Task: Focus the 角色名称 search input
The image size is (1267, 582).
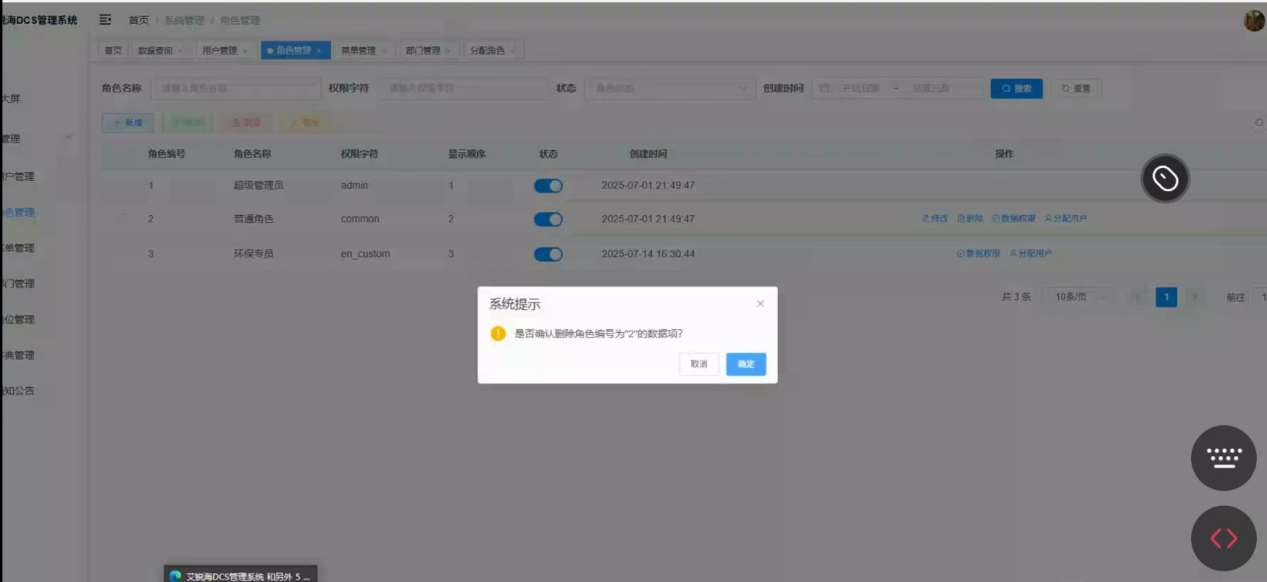Action: coord(235,88)
